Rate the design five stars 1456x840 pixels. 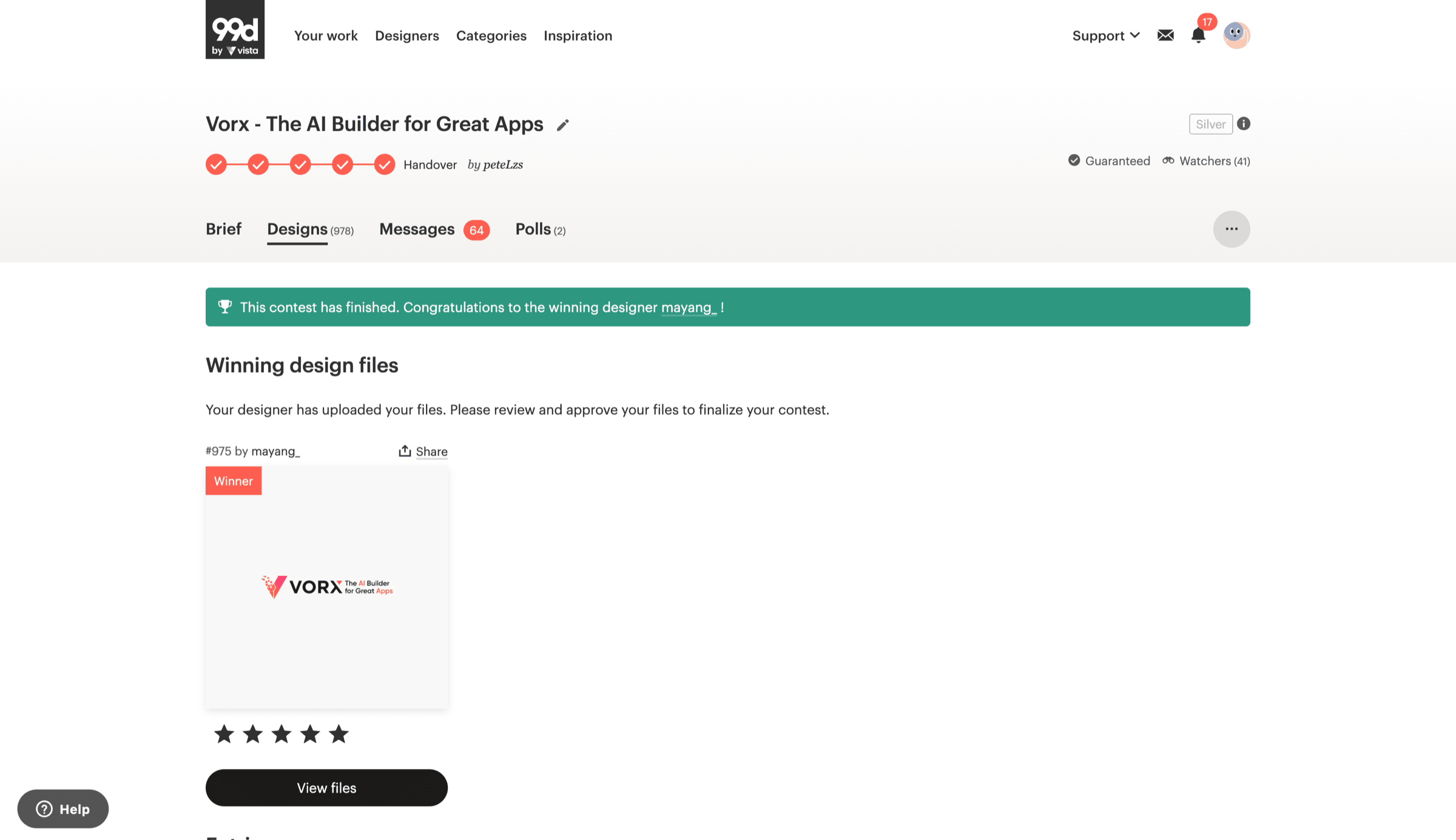point(339,734)
